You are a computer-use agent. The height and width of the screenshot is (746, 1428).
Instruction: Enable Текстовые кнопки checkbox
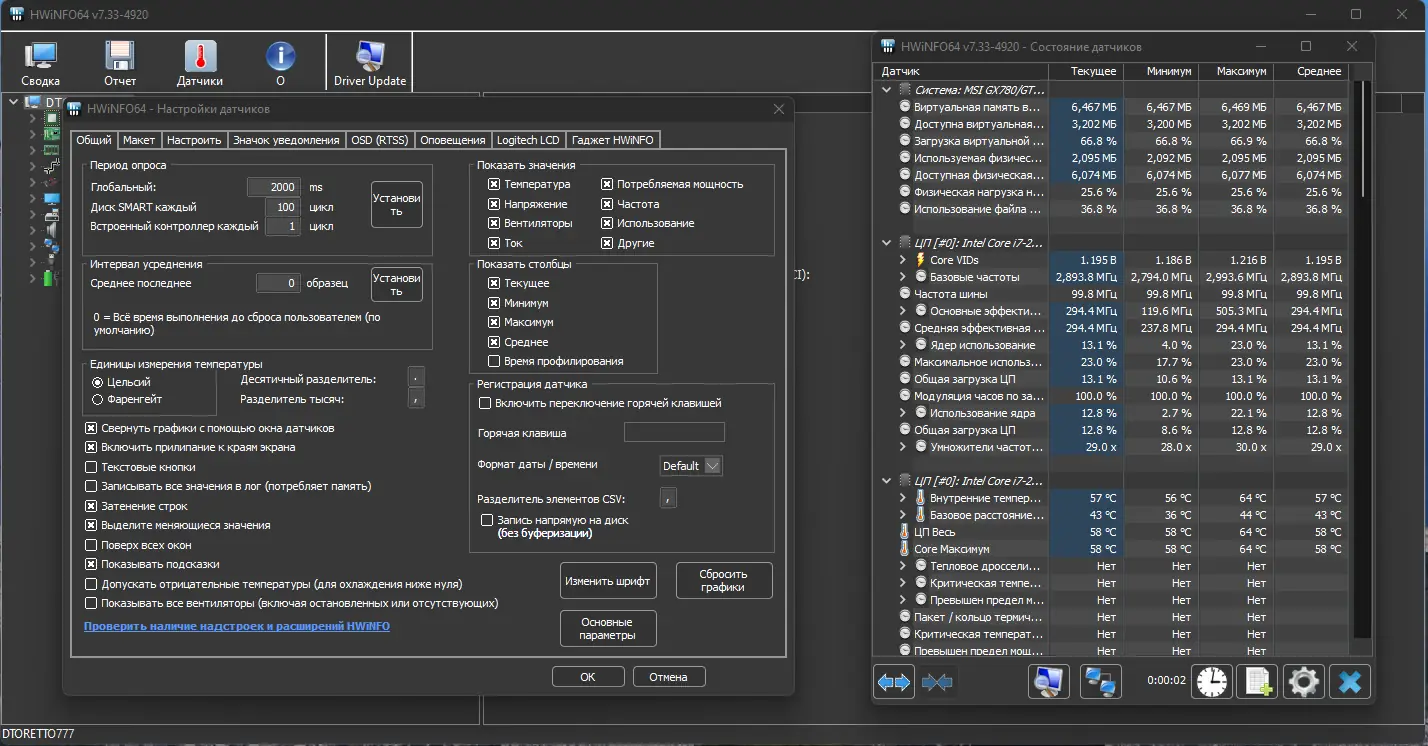[x=91, y=467]
